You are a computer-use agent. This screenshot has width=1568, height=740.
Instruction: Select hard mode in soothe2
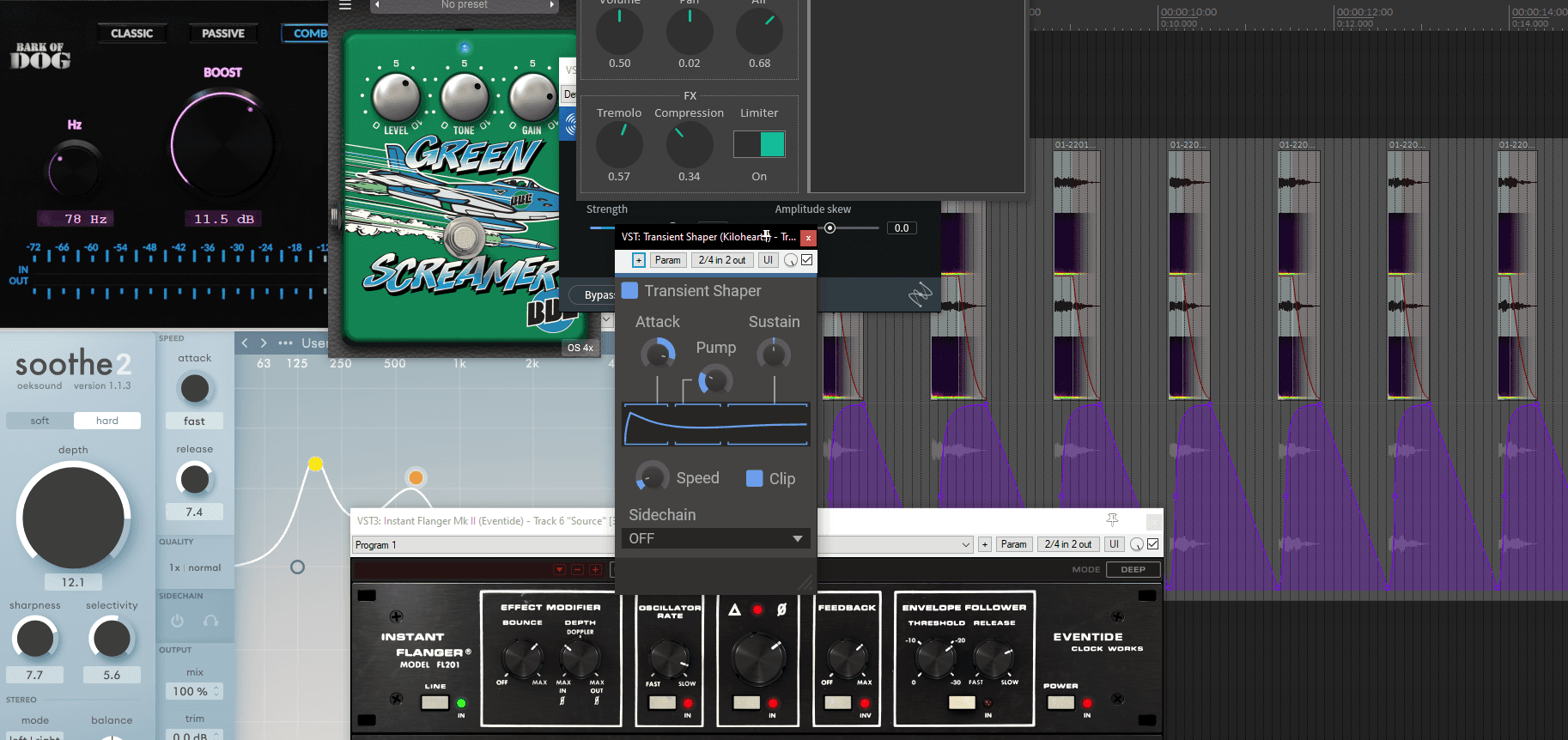click(x=107, y=421)
